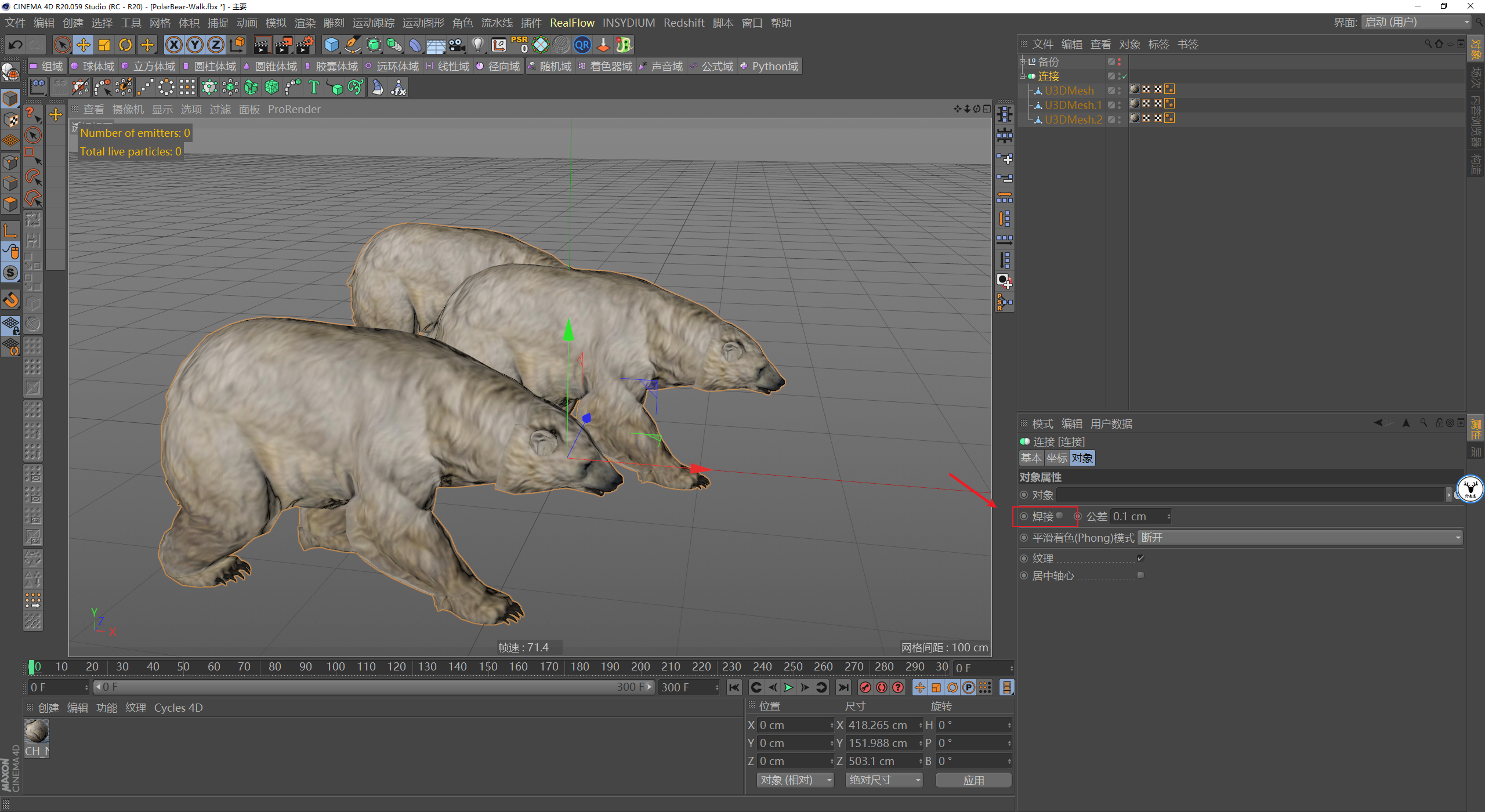Collapse the 连接 object tree node

1023,76
